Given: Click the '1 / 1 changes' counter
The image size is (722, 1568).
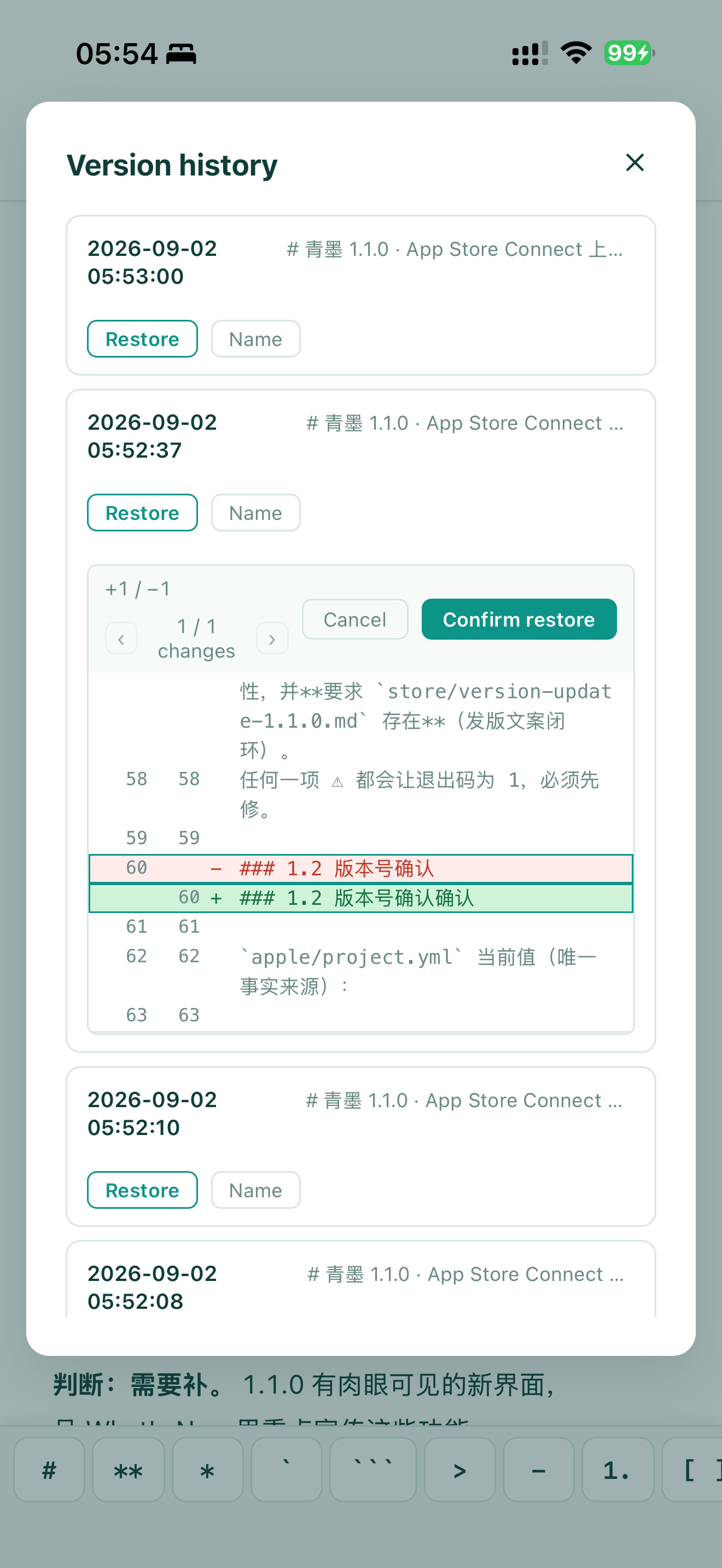Looking at the screenshot, I should coord(196,639).
